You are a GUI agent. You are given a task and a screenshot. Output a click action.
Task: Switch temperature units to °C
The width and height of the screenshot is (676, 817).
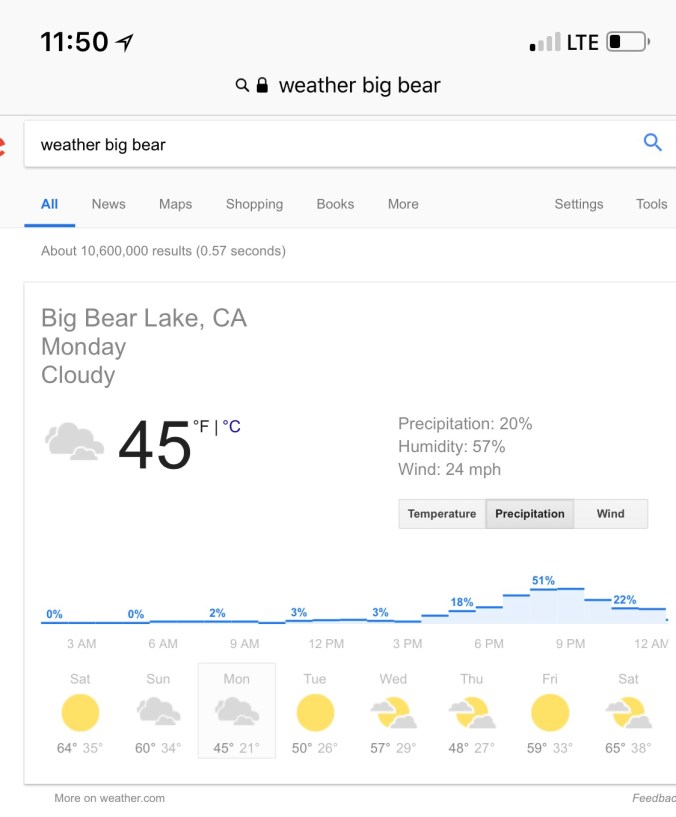[x=232, y=427]
